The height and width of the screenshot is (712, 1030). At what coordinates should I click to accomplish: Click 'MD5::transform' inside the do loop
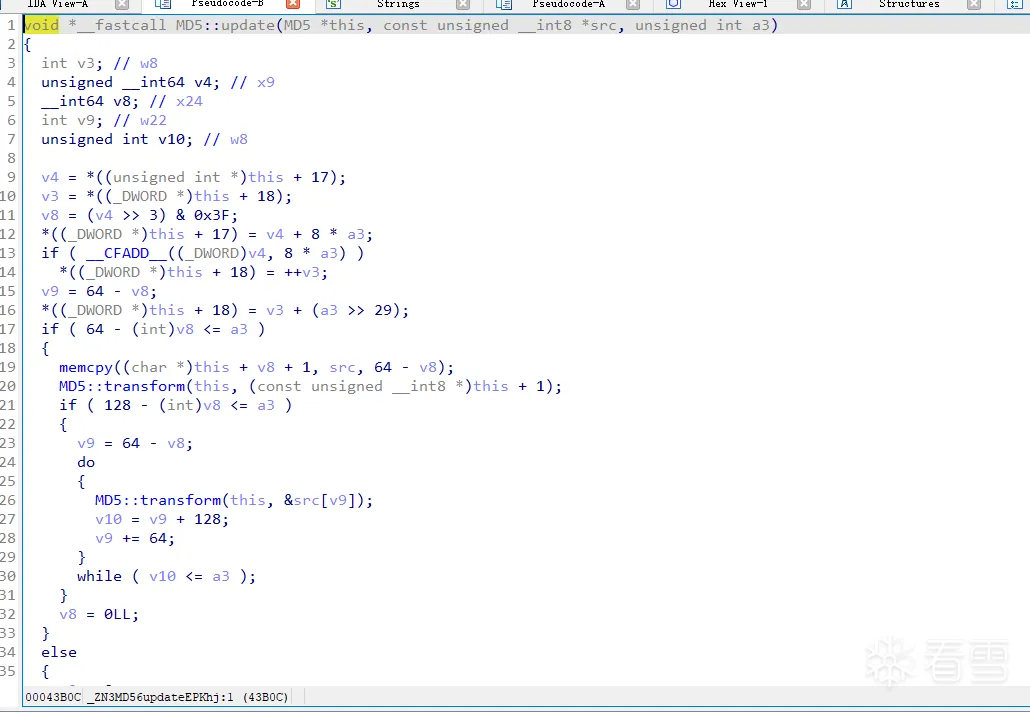tap(158, 501)
